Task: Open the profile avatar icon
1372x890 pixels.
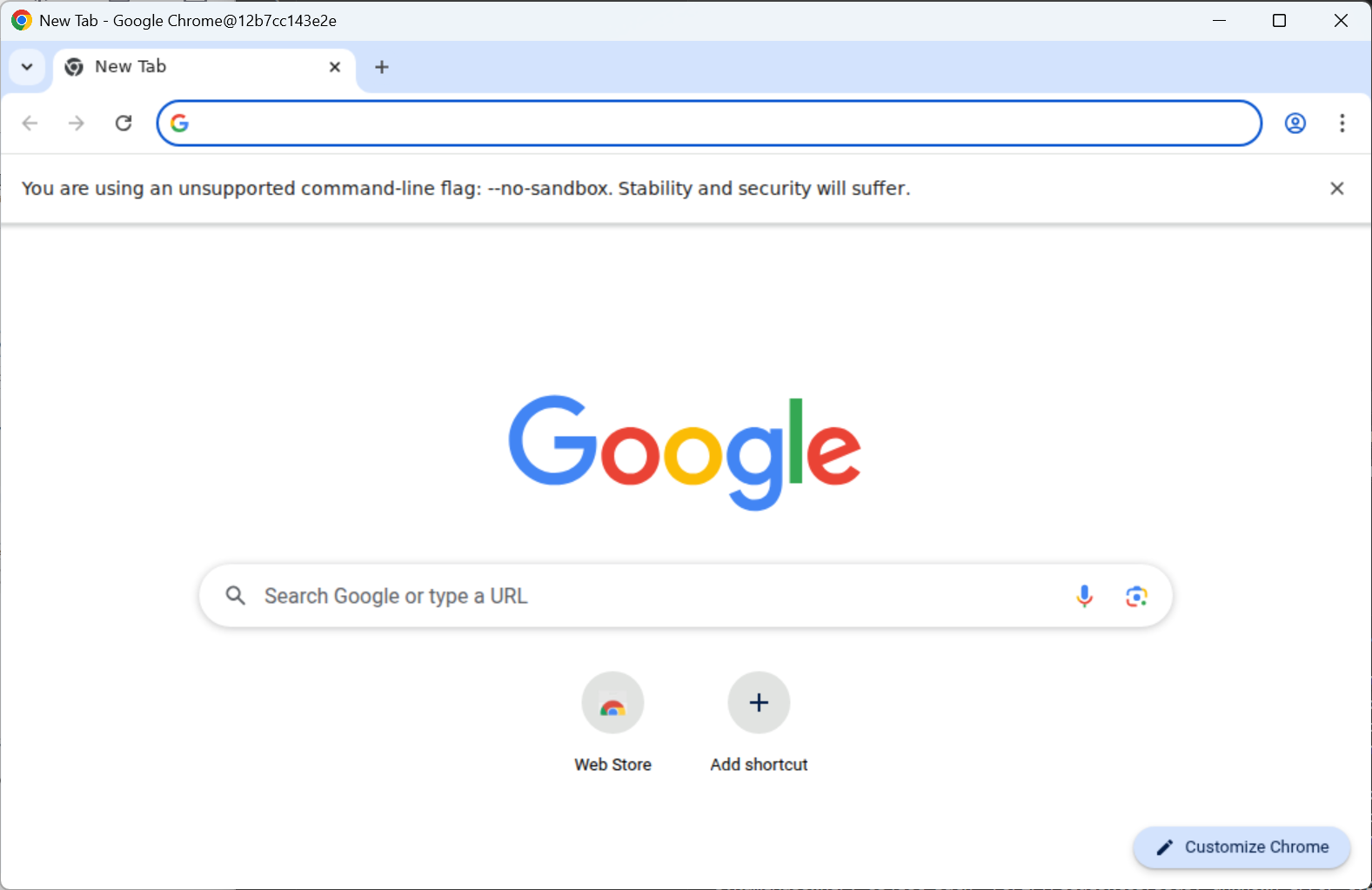Action: point(1295,123)
